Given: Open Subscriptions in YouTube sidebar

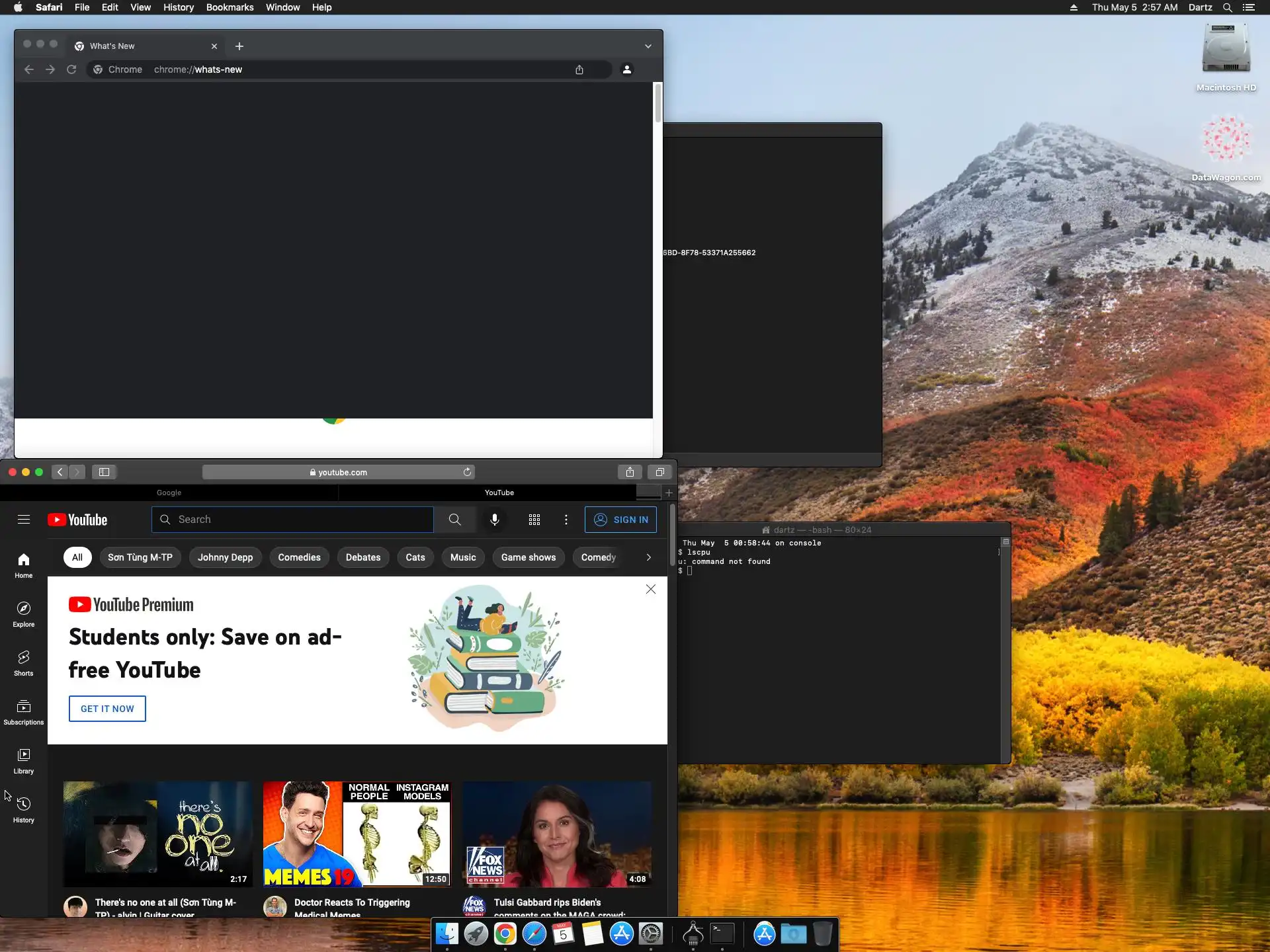Looking at the screenshot, I should click(x=24, y=711).
